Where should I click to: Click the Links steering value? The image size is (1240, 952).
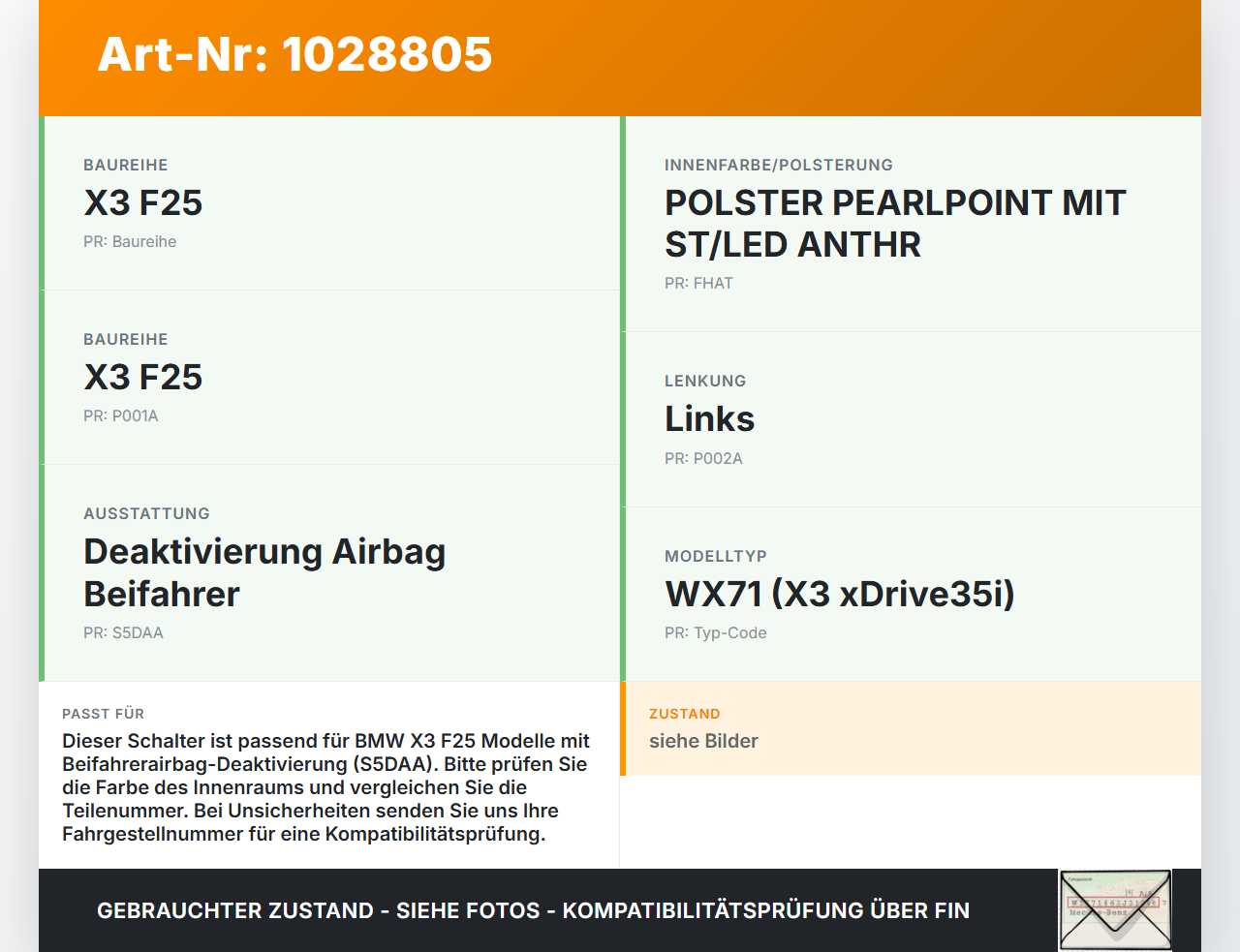coord(709,419)
